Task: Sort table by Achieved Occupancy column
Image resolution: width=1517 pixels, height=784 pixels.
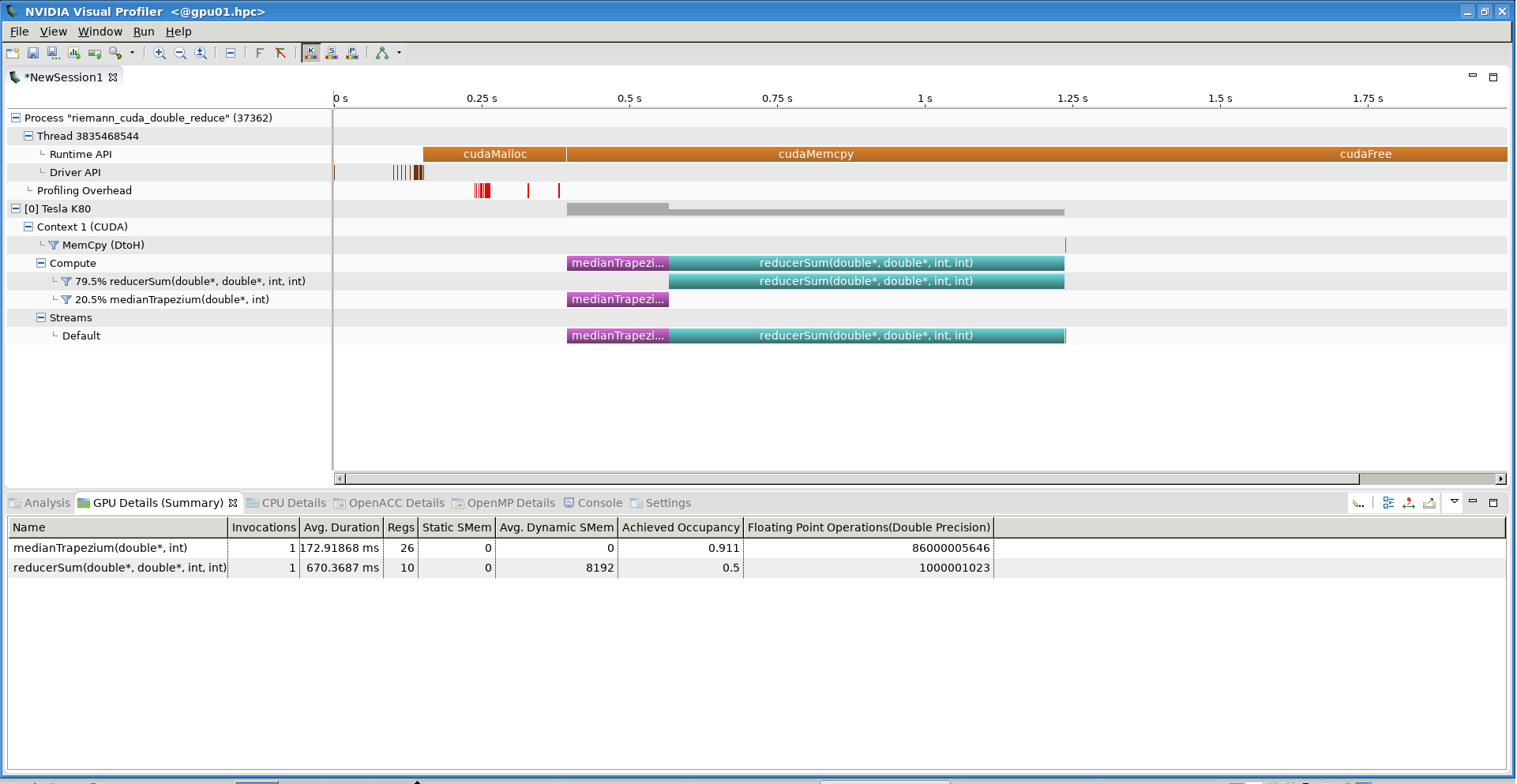Action: pos(681,527)
